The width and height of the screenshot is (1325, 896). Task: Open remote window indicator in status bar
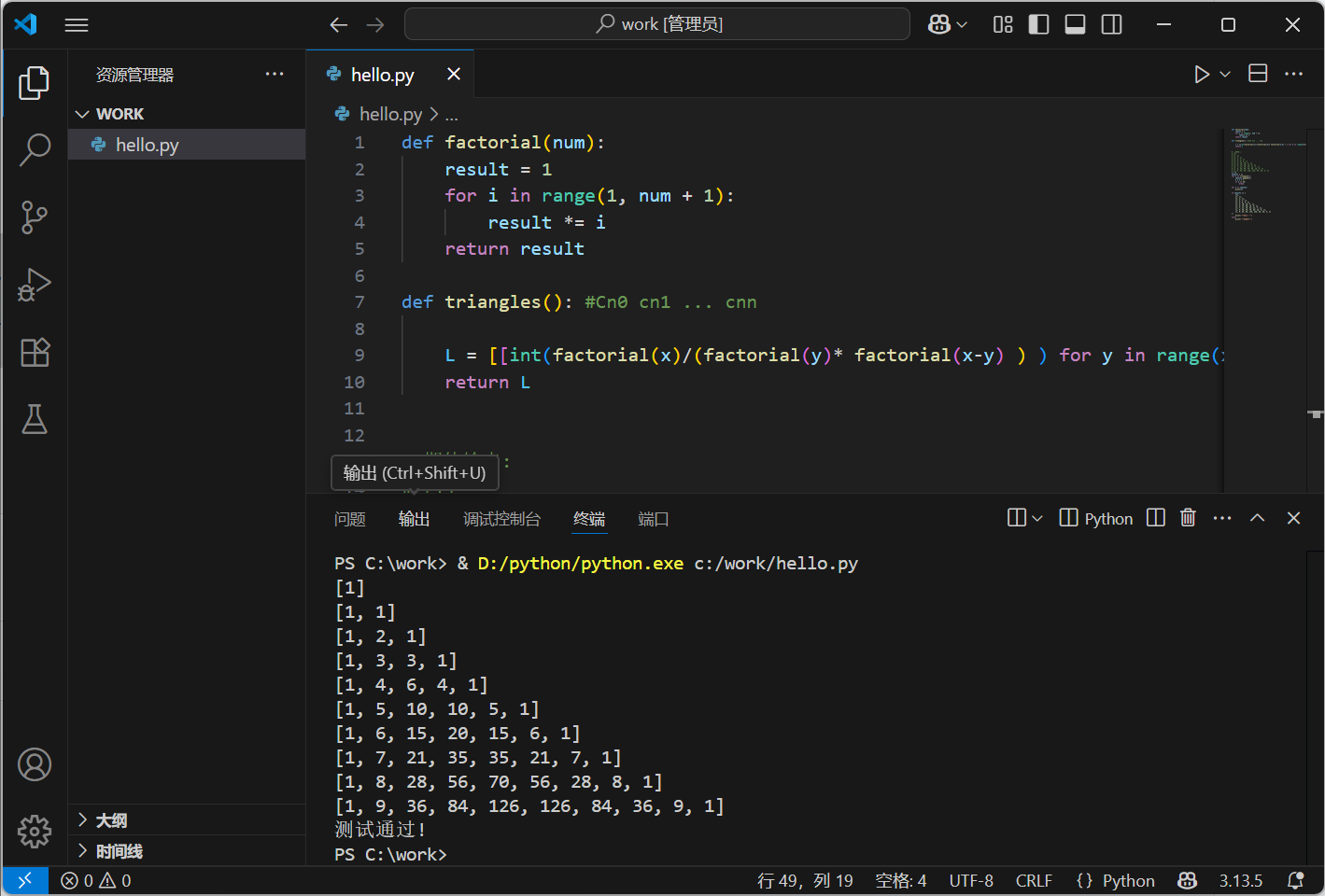pyautogui.click(x=25, y=880)
